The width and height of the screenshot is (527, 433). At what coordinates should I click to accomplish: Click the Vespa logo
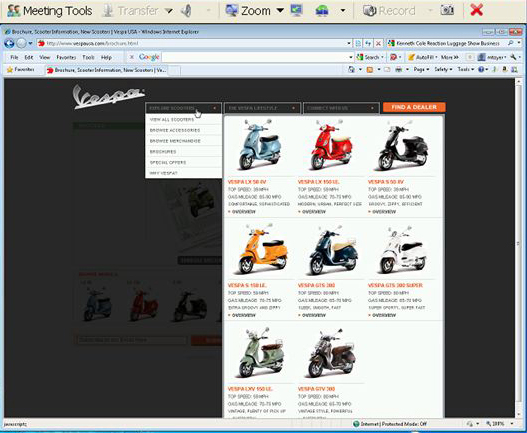(109, 97)
